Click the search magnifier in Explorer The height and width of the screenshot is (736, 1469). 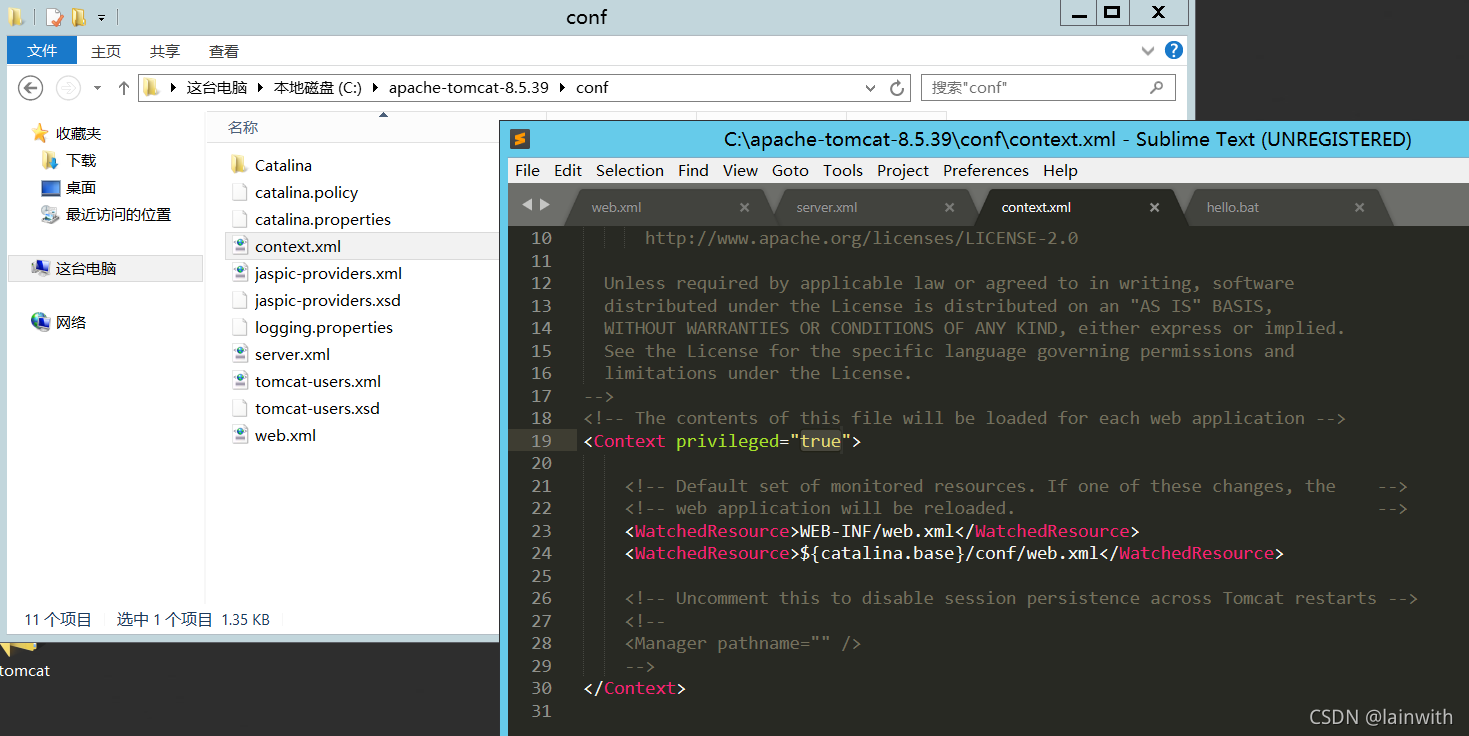[1156, 87]
